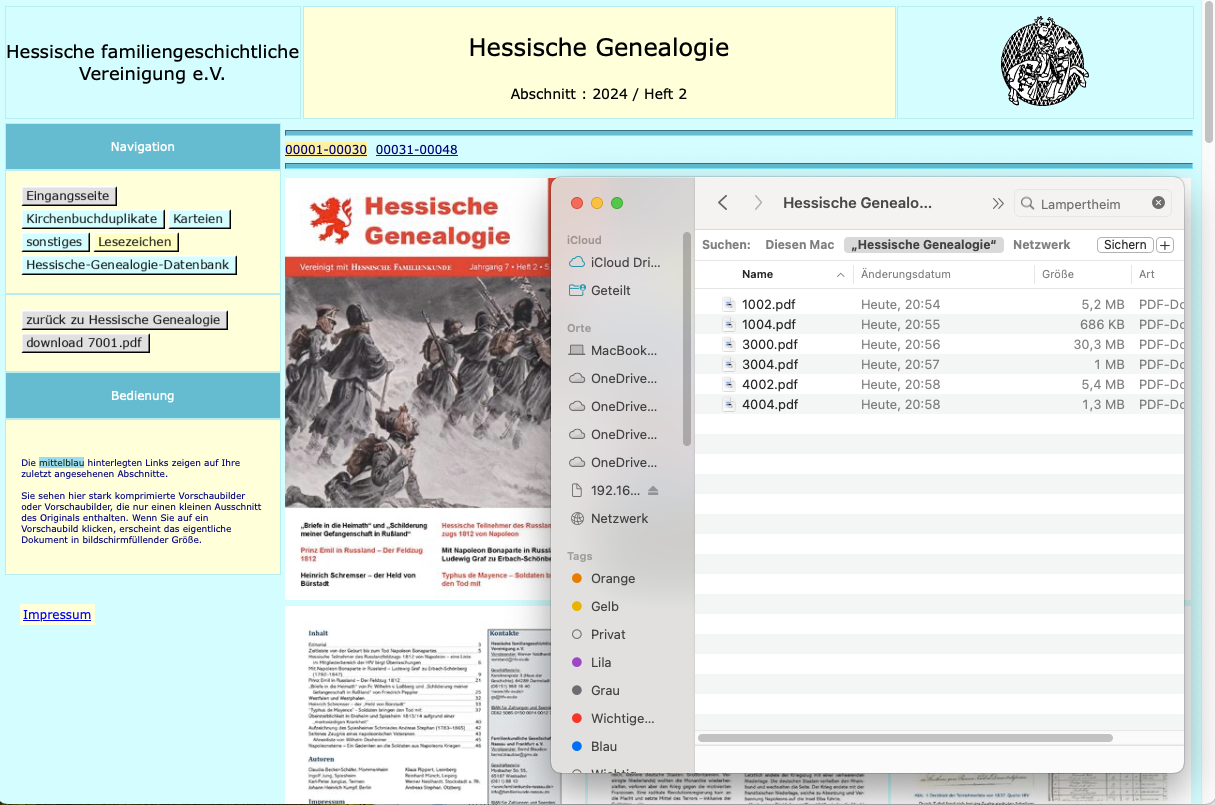The width and height of the screenshot is (1215, 805).
Task: Click the Heute, 20:54 date cell
Action: [900, 304]
